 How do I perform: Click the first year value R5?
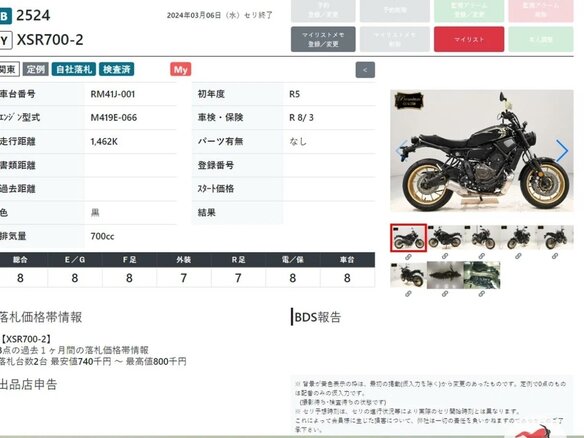(294, 94)
